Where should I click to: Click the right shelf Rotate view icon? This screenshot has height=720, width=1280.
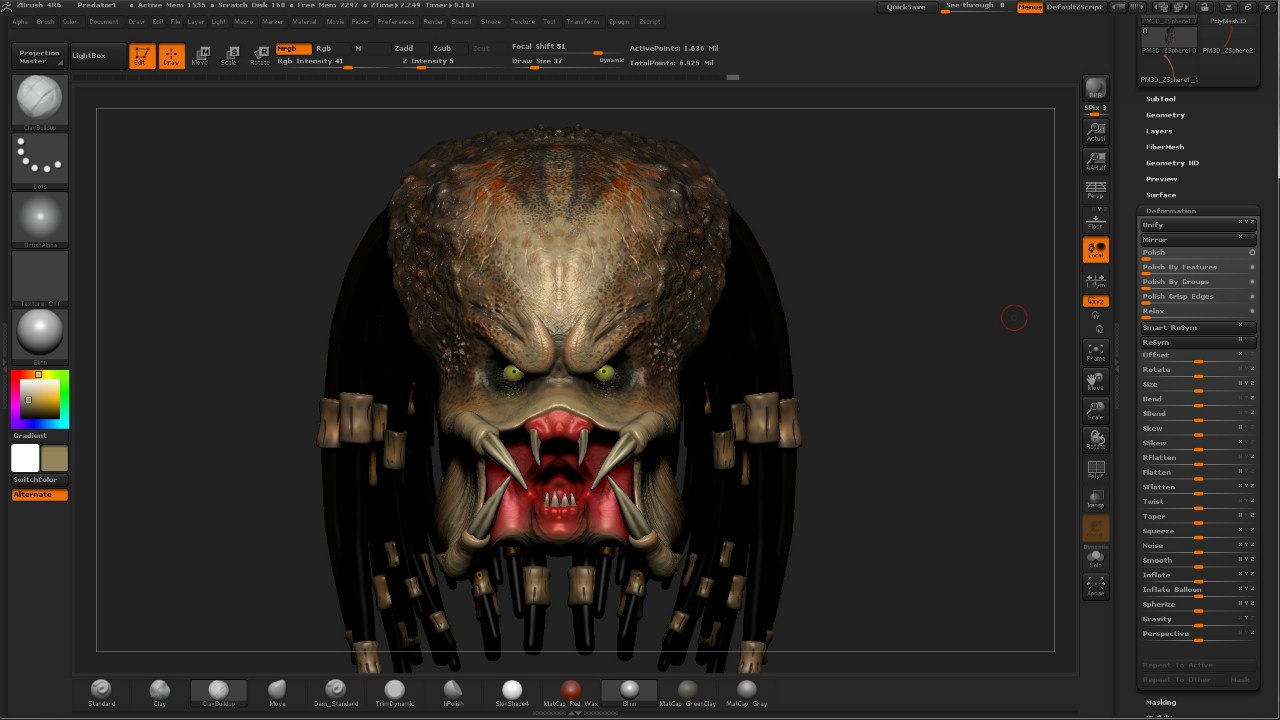pos(1096,439)
